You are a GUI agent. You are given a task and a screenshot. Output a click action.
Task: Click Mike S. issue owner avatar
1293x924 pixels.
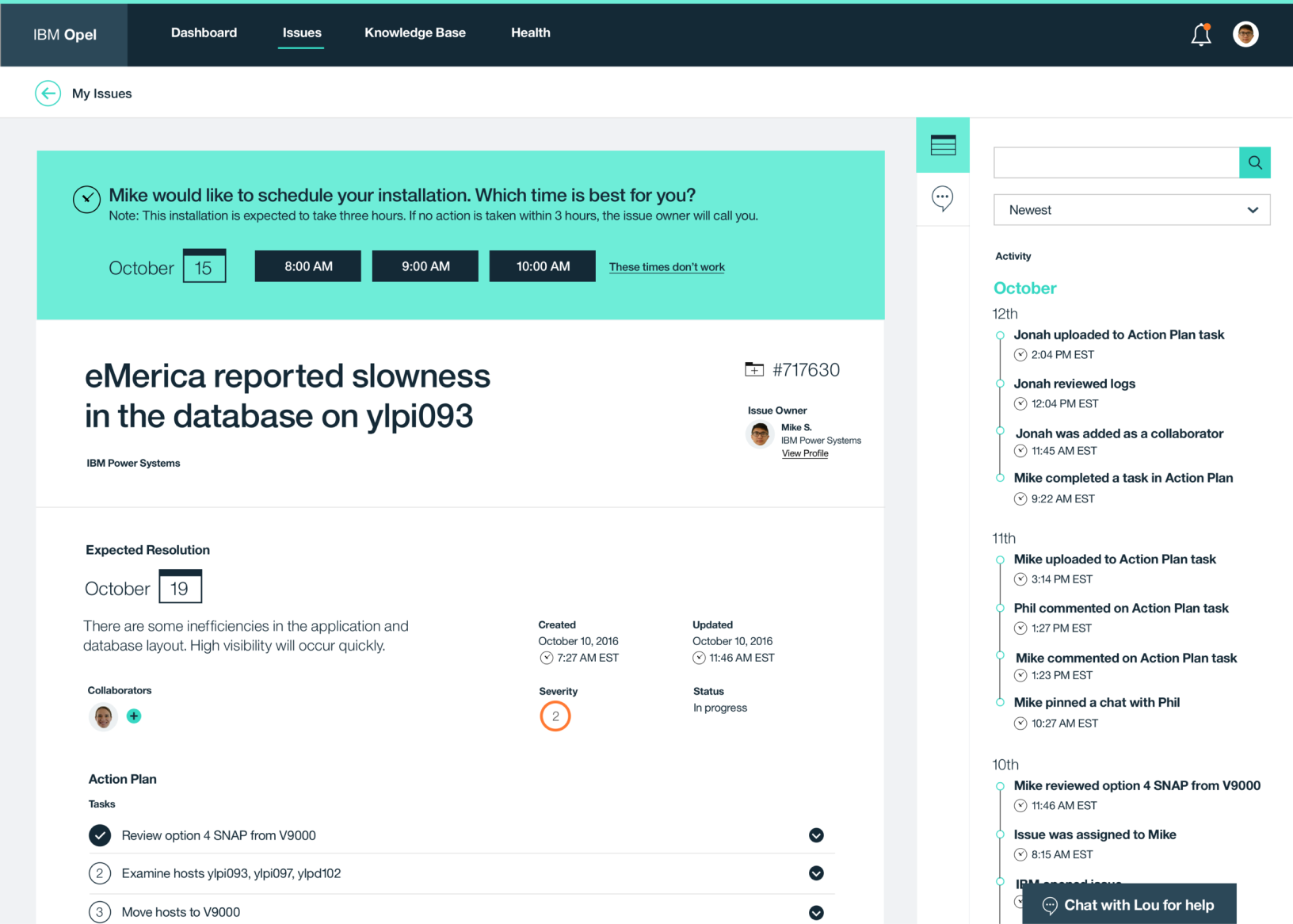(x=760, y=434)
